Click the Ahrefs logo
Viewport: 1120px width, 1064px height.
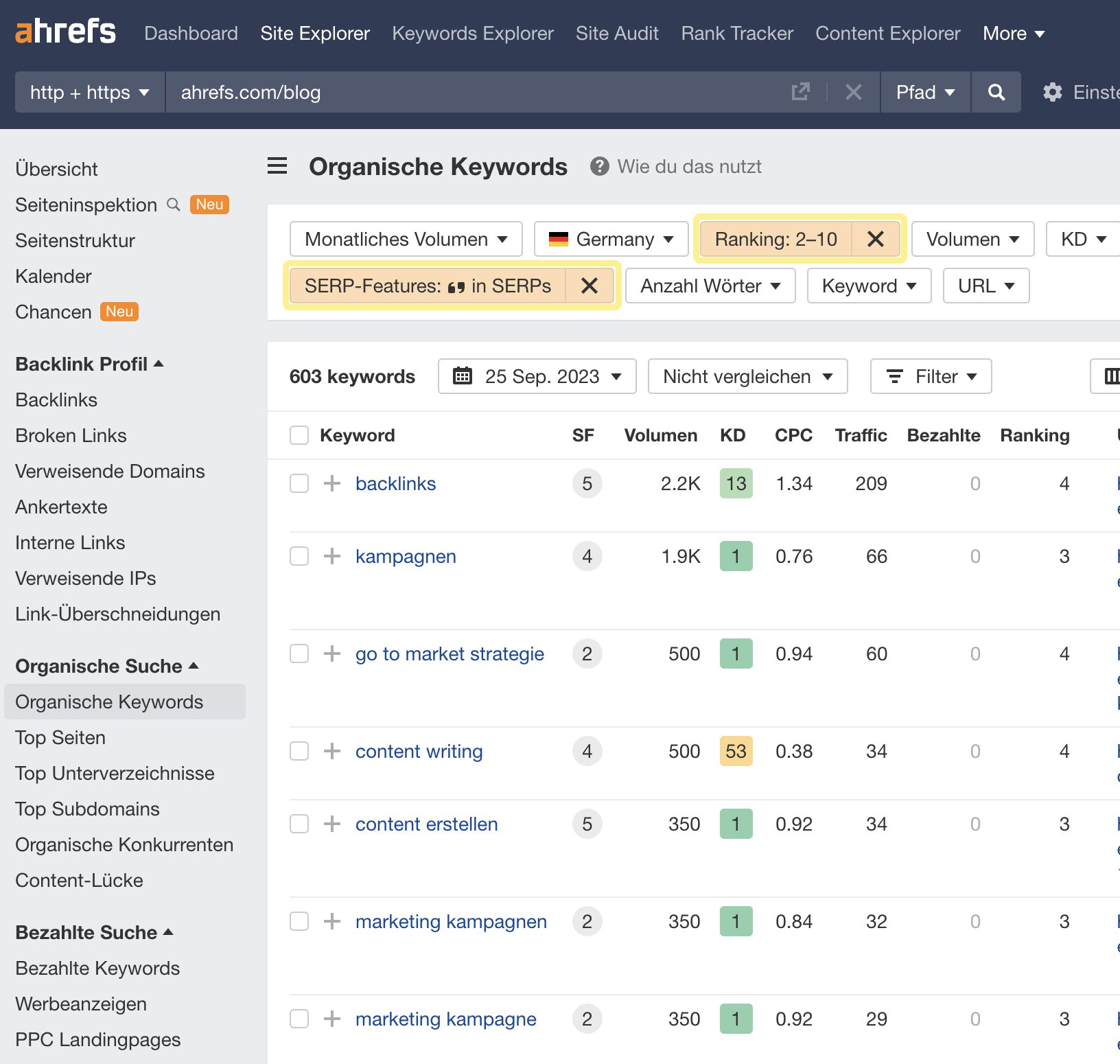65,30
